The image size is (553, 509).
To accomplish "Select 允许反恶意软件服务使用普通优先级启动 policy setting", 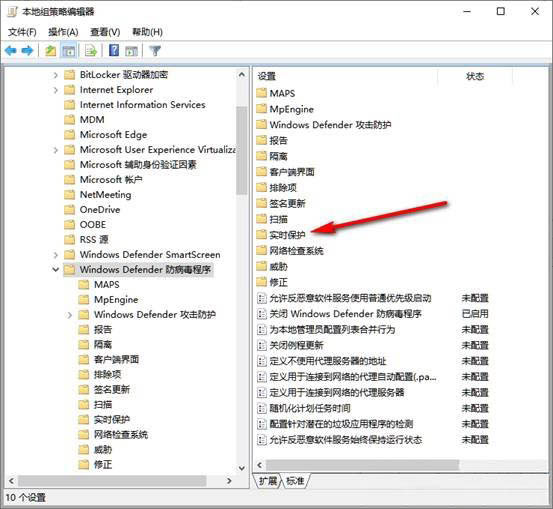I will (350, 298).
